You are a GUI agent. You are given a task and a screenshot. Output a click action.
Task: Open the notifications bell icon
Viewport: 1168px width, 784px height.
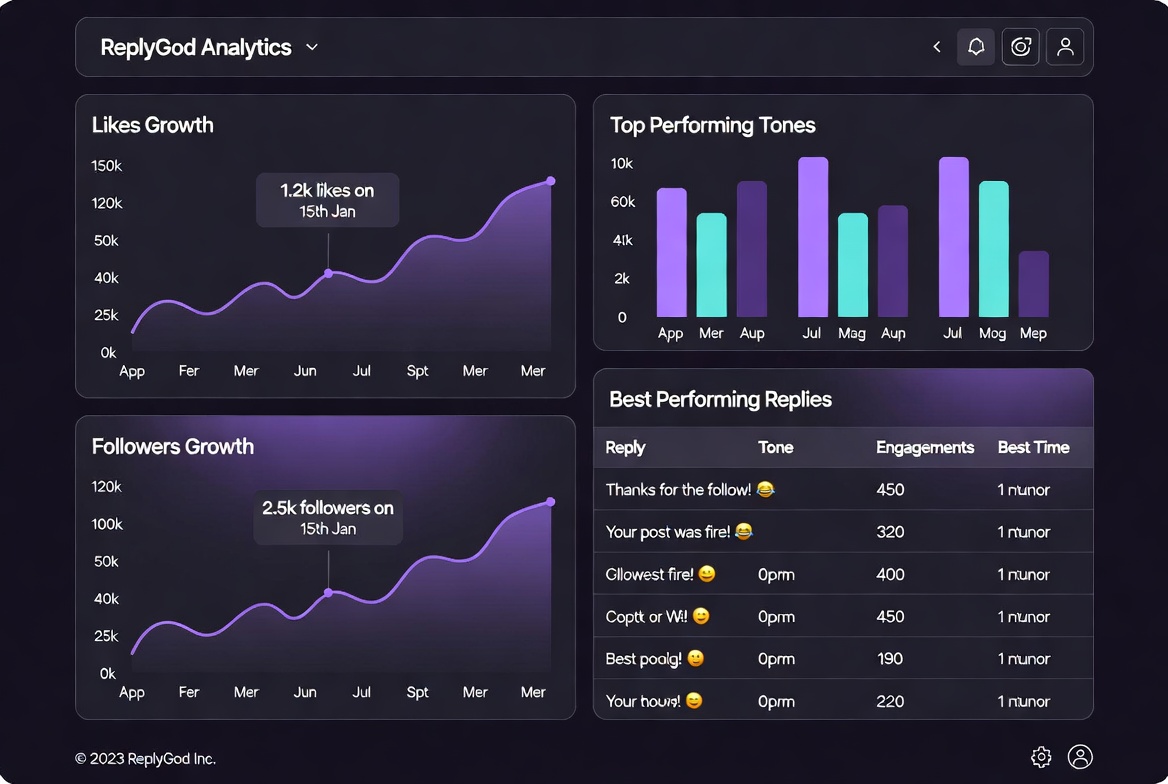976,47
